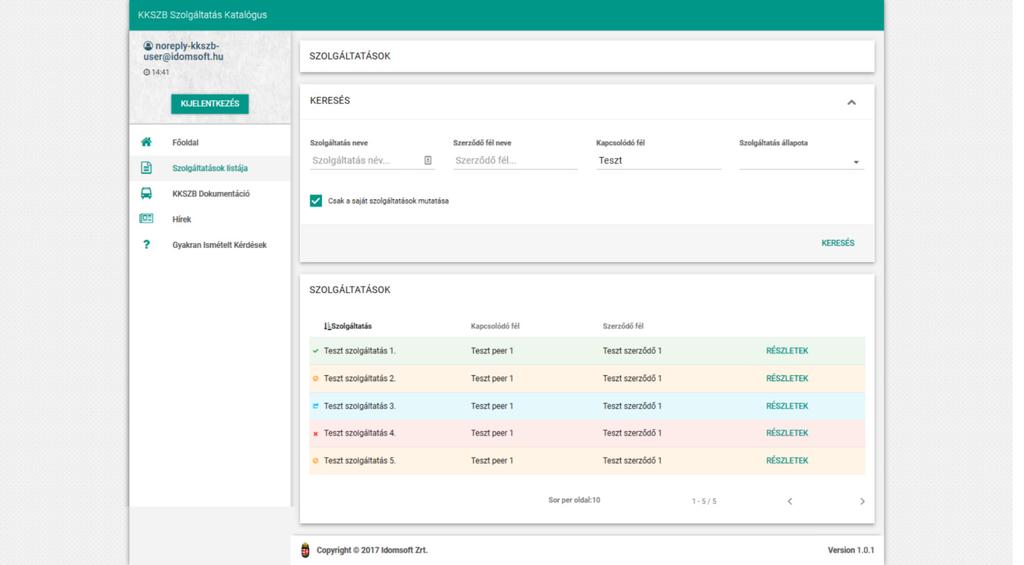Open the Sor per oldal rows selector
The width and height of the screenshot is (1024, 565).
pos(574,500)
